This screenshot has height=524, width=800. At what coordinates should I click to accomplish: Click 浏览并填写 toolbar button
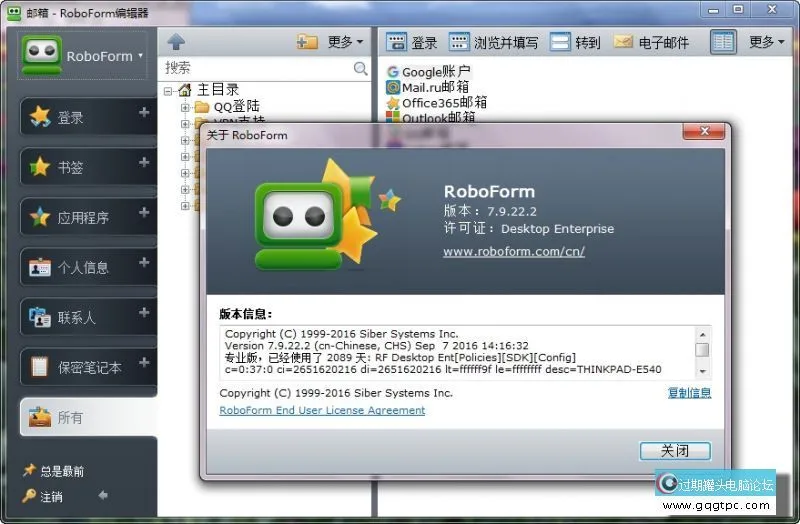pyautogui.click(x=493, y=42)
